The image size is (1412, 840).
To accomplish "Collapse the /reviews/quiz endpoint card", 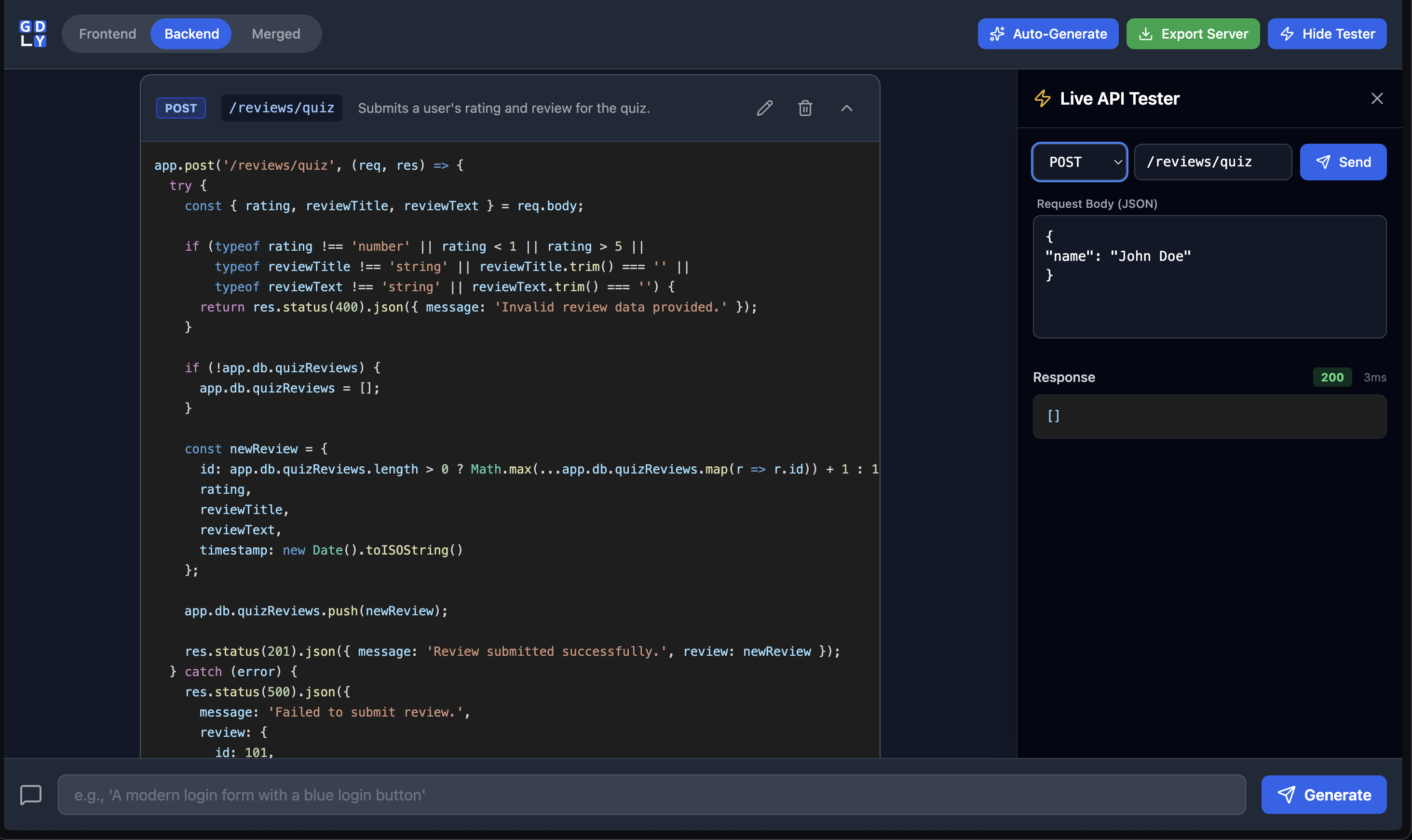I will [x=847, y=108].
